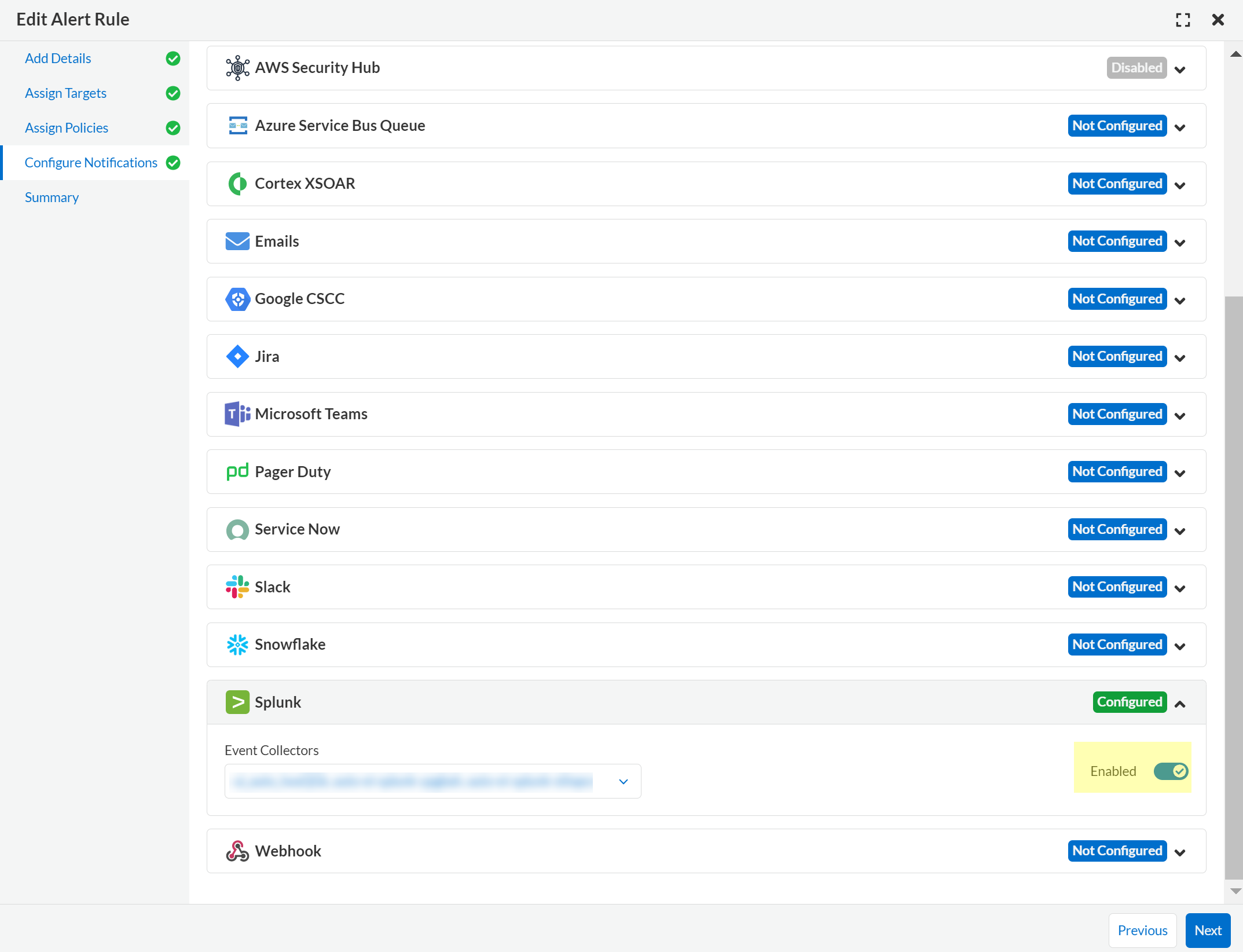Click the Next button
This screenshot has width=1243, height=952.
point(1208,931)
